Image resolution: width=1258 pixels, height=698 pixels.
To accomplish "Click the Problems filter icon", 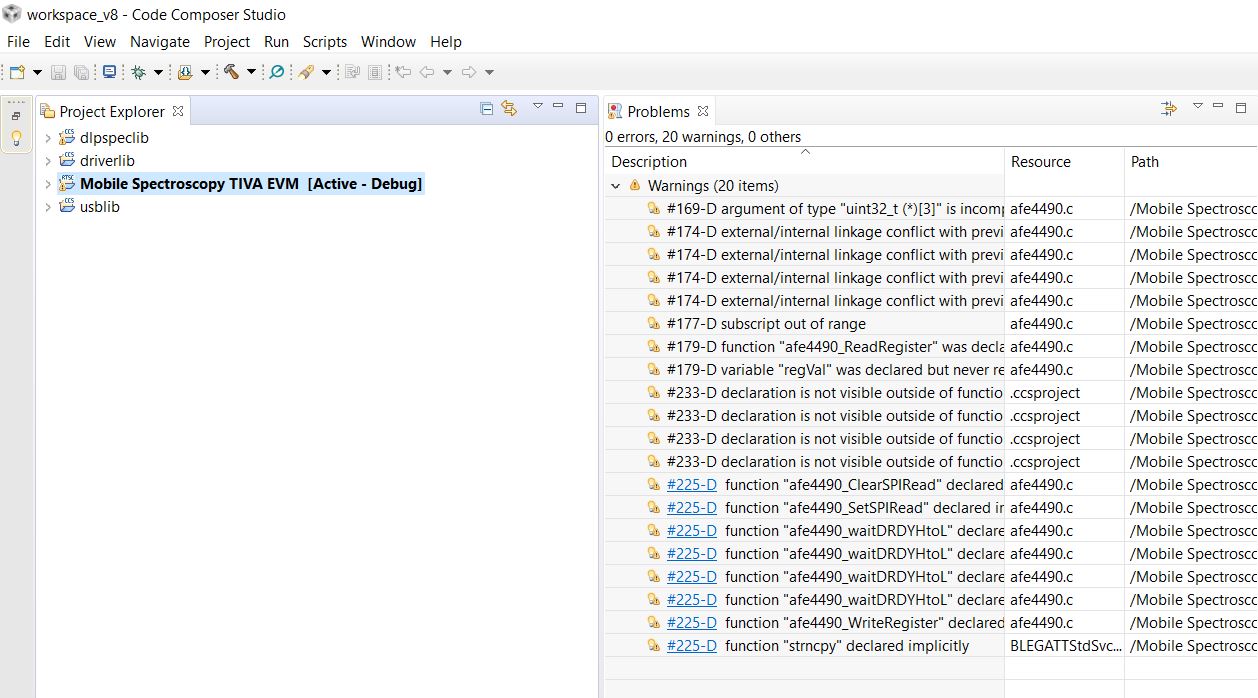I will point(1169,108).
